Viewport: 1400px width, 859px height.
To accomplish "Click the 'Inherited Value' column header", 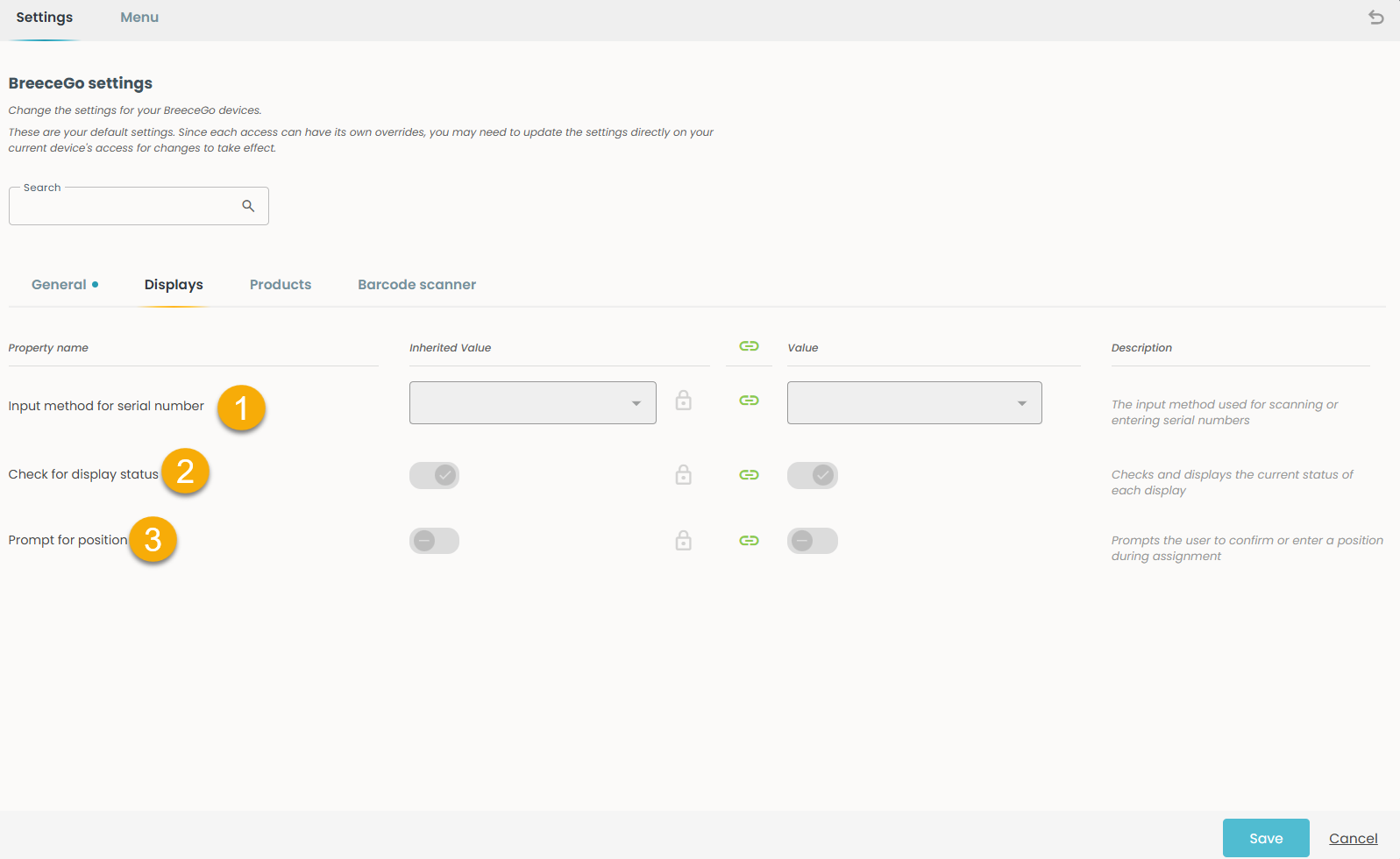I will point(451,348).
